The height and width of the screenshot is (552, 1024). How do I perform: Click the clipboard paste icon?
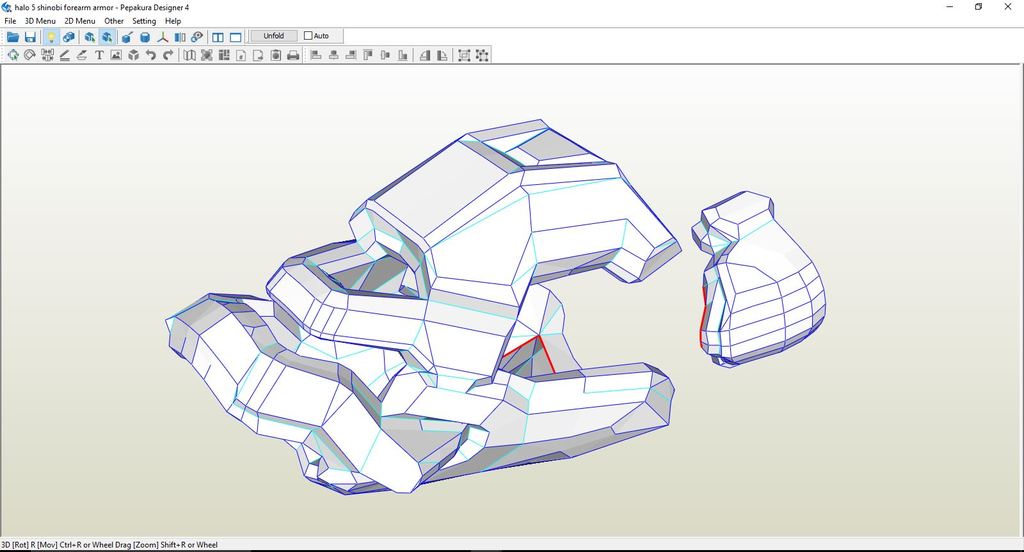pos(276,56)
